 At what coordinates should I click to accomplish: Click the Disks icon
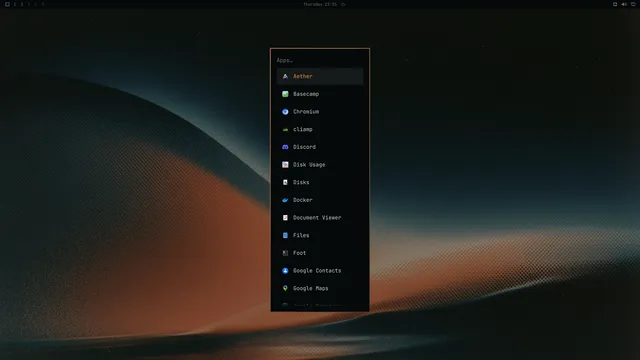[x=285, y=182]
